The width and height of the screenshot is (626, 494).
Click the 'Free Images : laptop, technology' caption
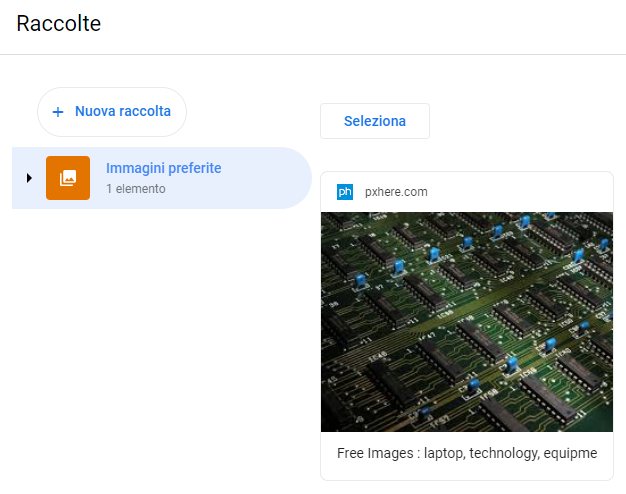(x=467, y=453)
